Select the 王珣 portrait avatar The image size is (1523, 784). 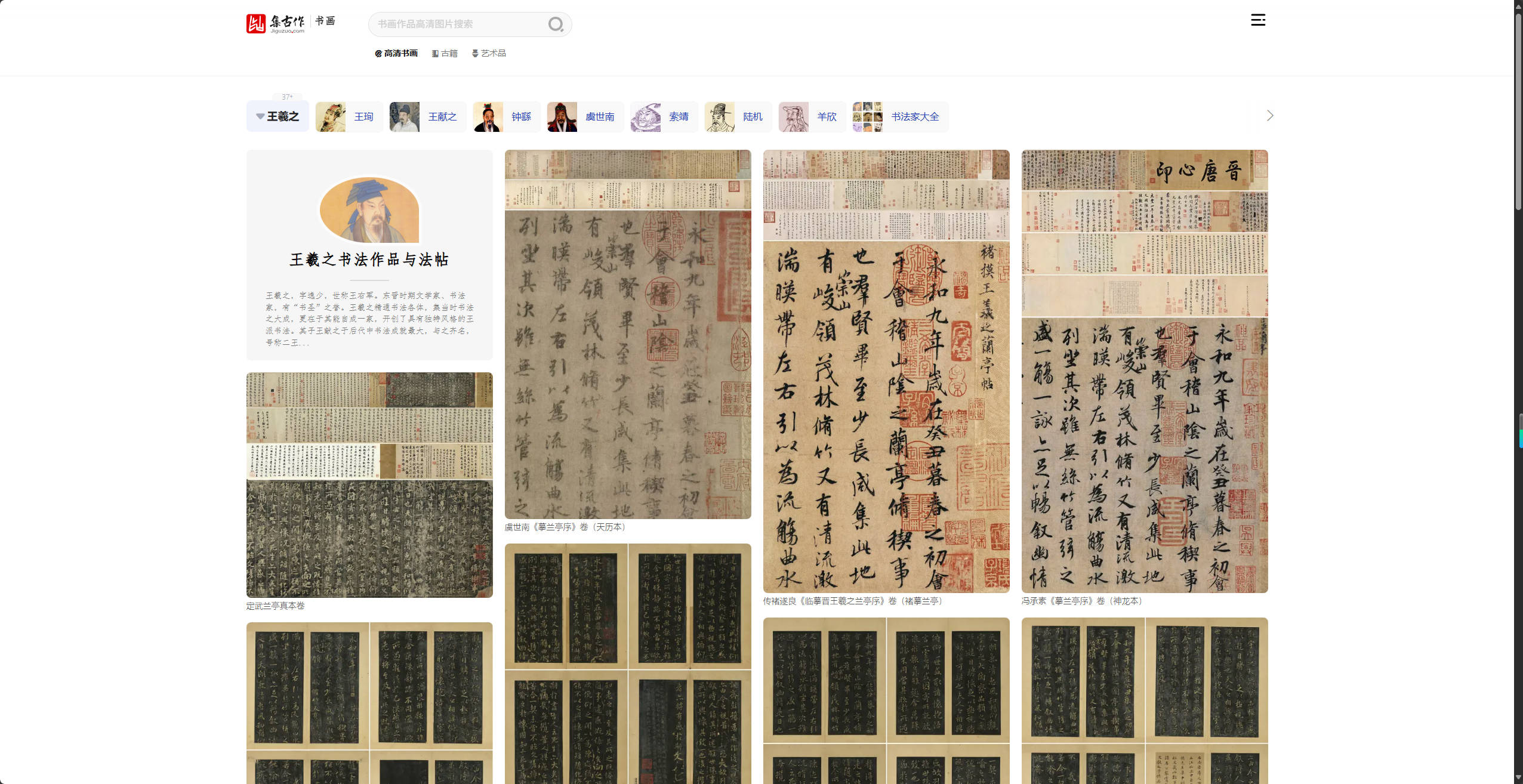331,117
